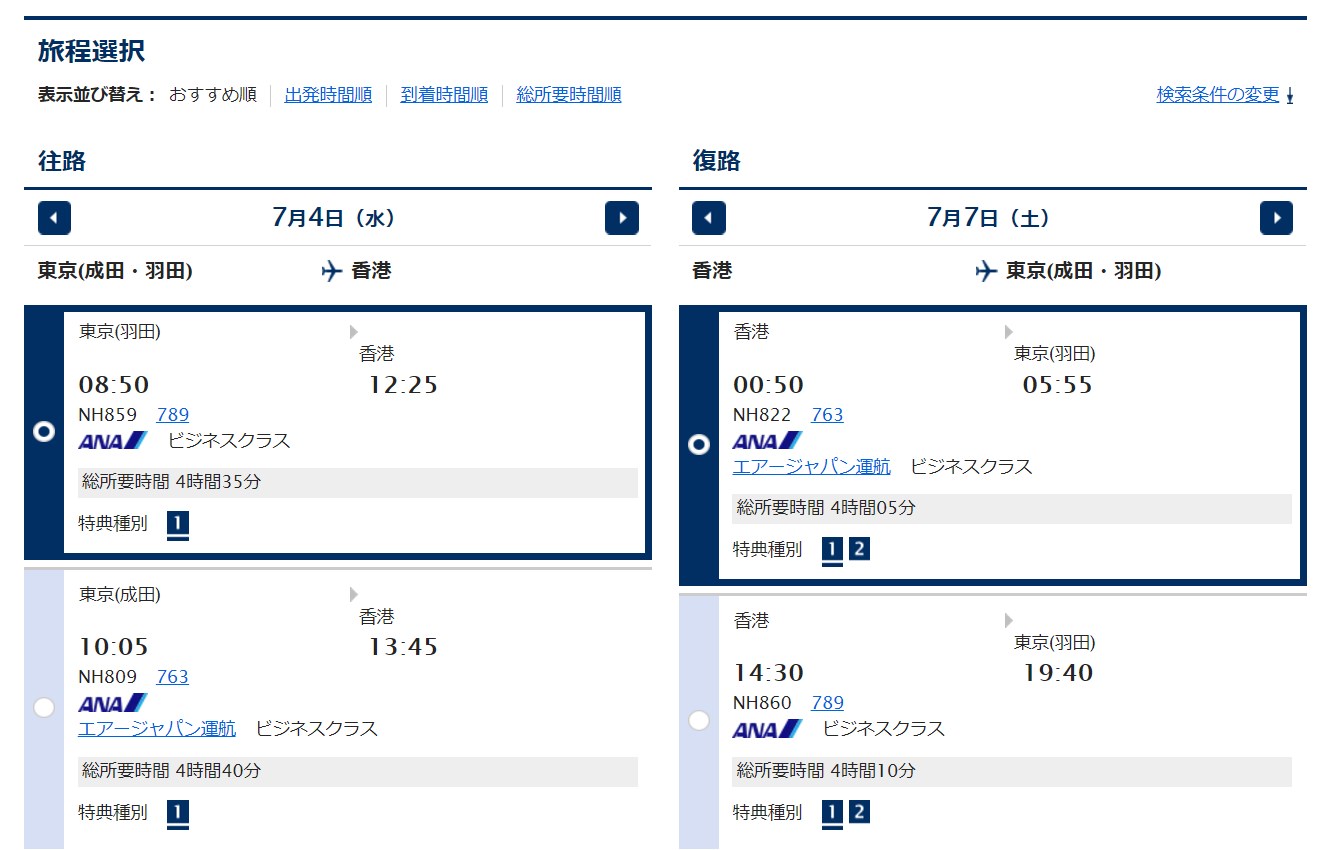Image resolution: width=1336 pixels, height=850 pixels.
Task: Click ANA logo on flight NH860
Action: 768,729
